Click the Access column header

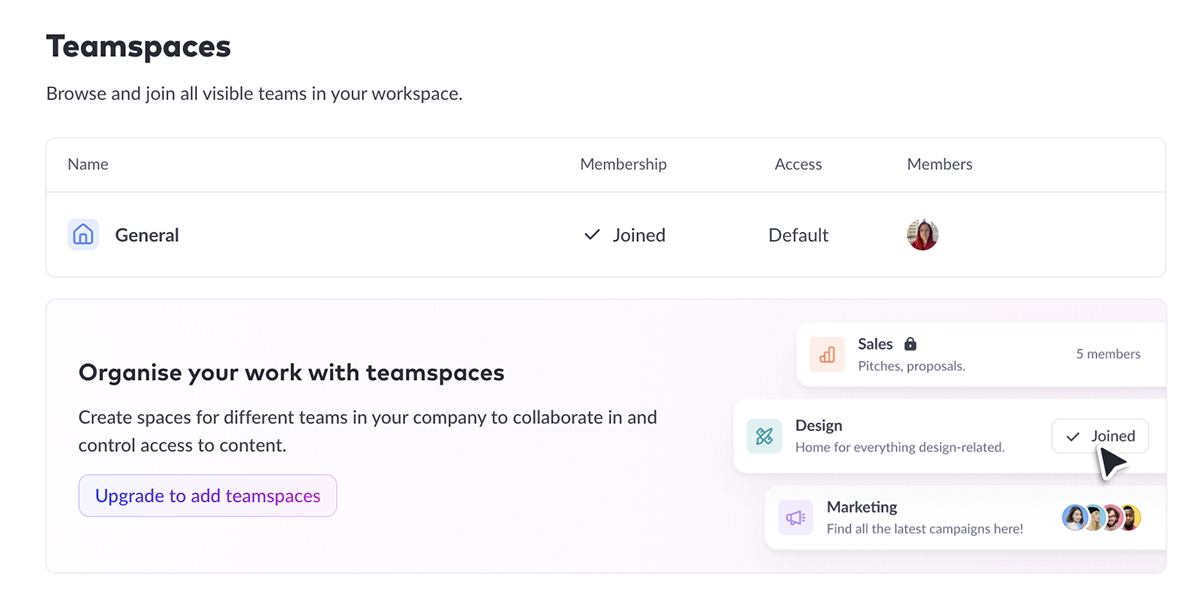[798, 164]
